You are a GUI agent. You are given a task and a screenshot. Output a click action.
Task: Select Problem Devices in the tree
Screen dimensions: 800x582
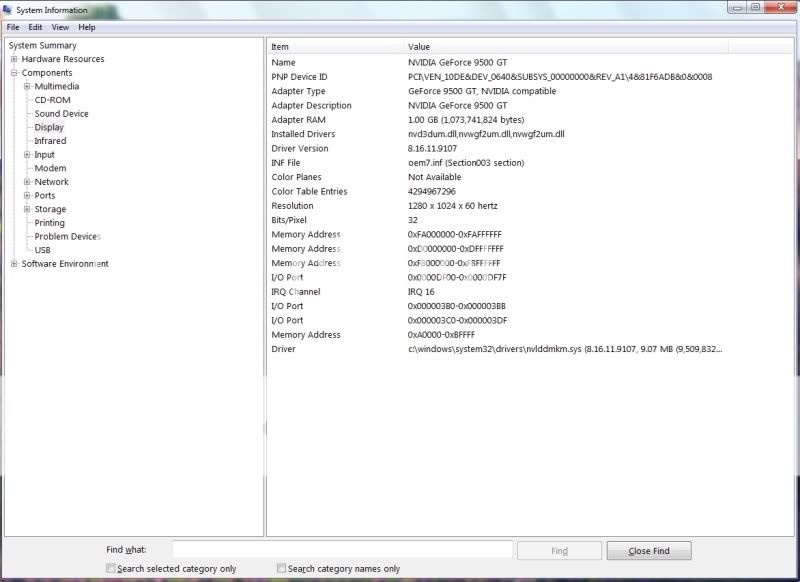pyautogui.click(x=67, y=237)
